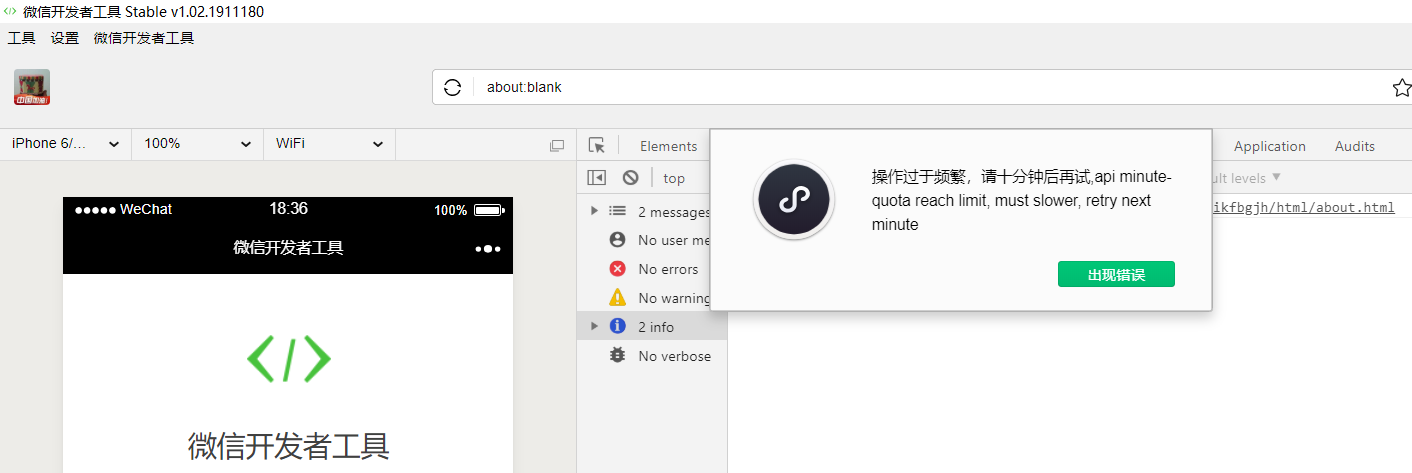Click the simulator battery indicator

[489, 210]
